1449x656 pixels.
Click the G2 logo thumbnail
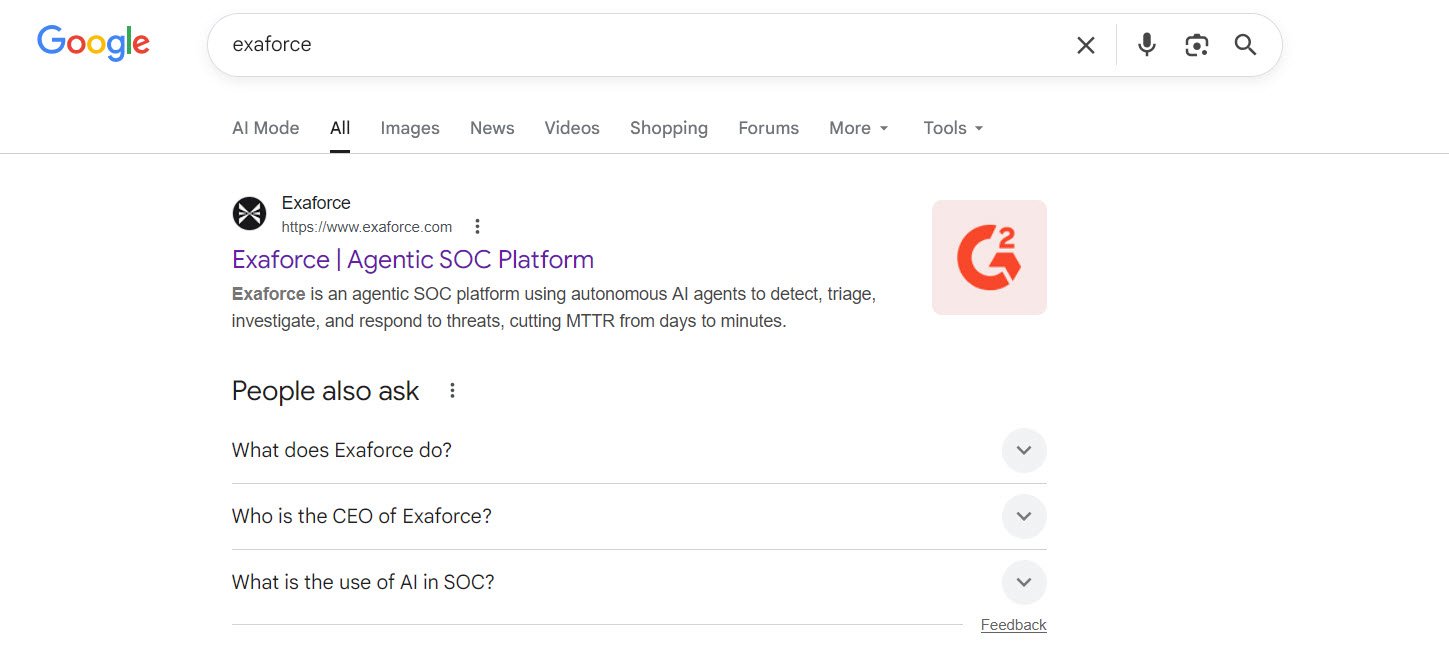point(988,258)
